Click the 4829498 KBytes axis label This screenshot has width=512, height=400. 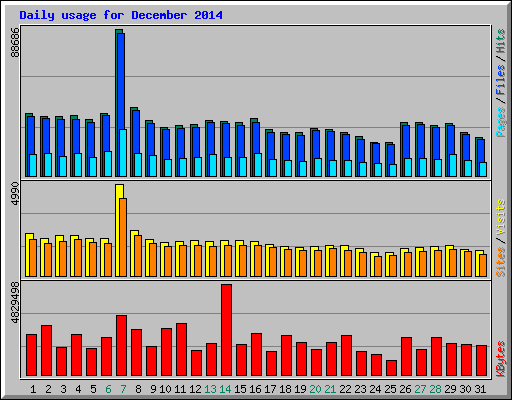point(15,303)
